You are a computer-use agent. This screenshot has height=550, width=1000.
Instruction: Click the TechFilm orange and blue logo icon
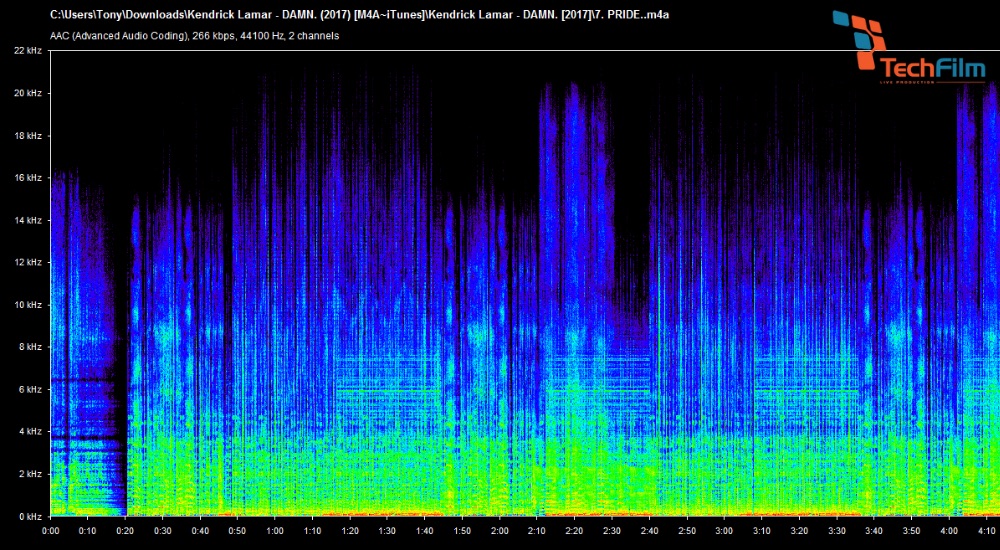(859, 40)
